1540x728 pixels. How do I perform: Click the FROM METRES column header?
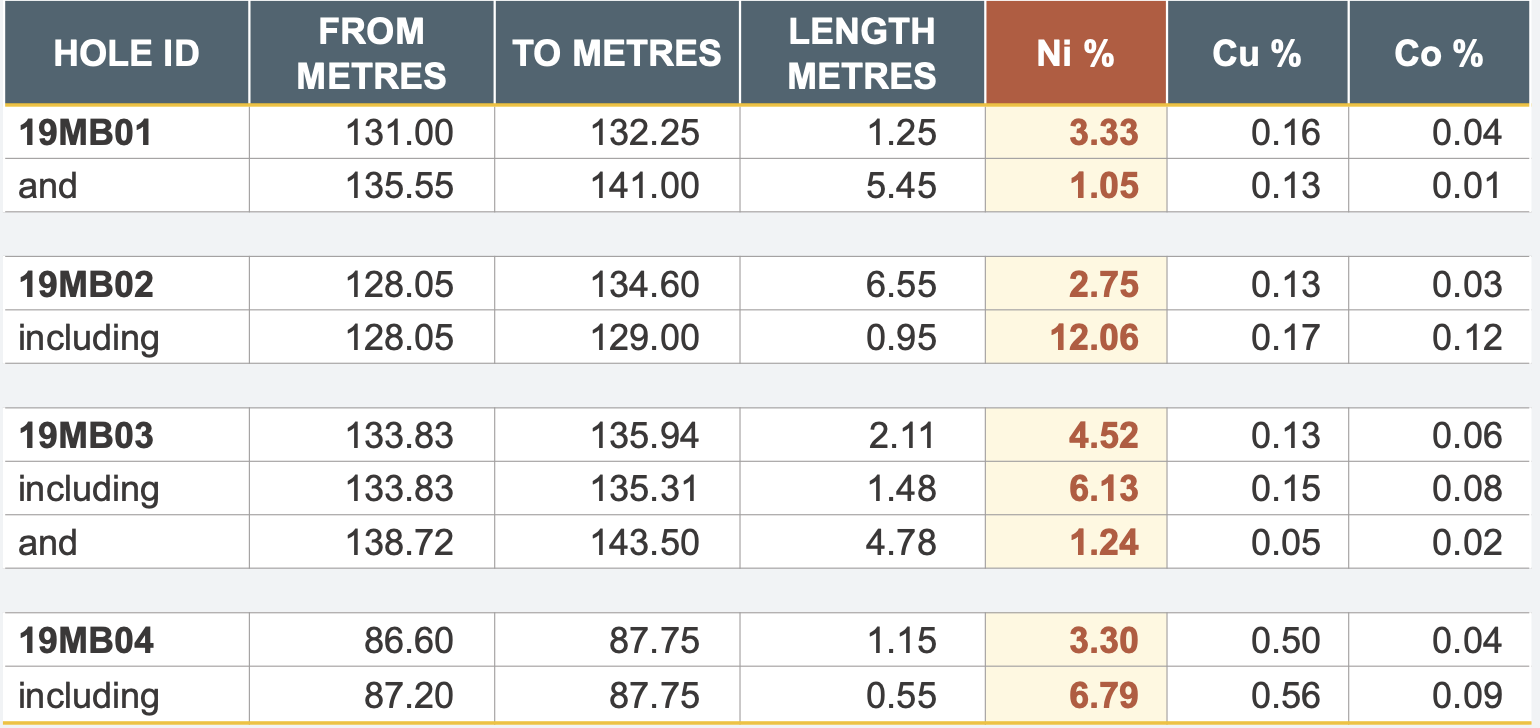tap(371, 54)
